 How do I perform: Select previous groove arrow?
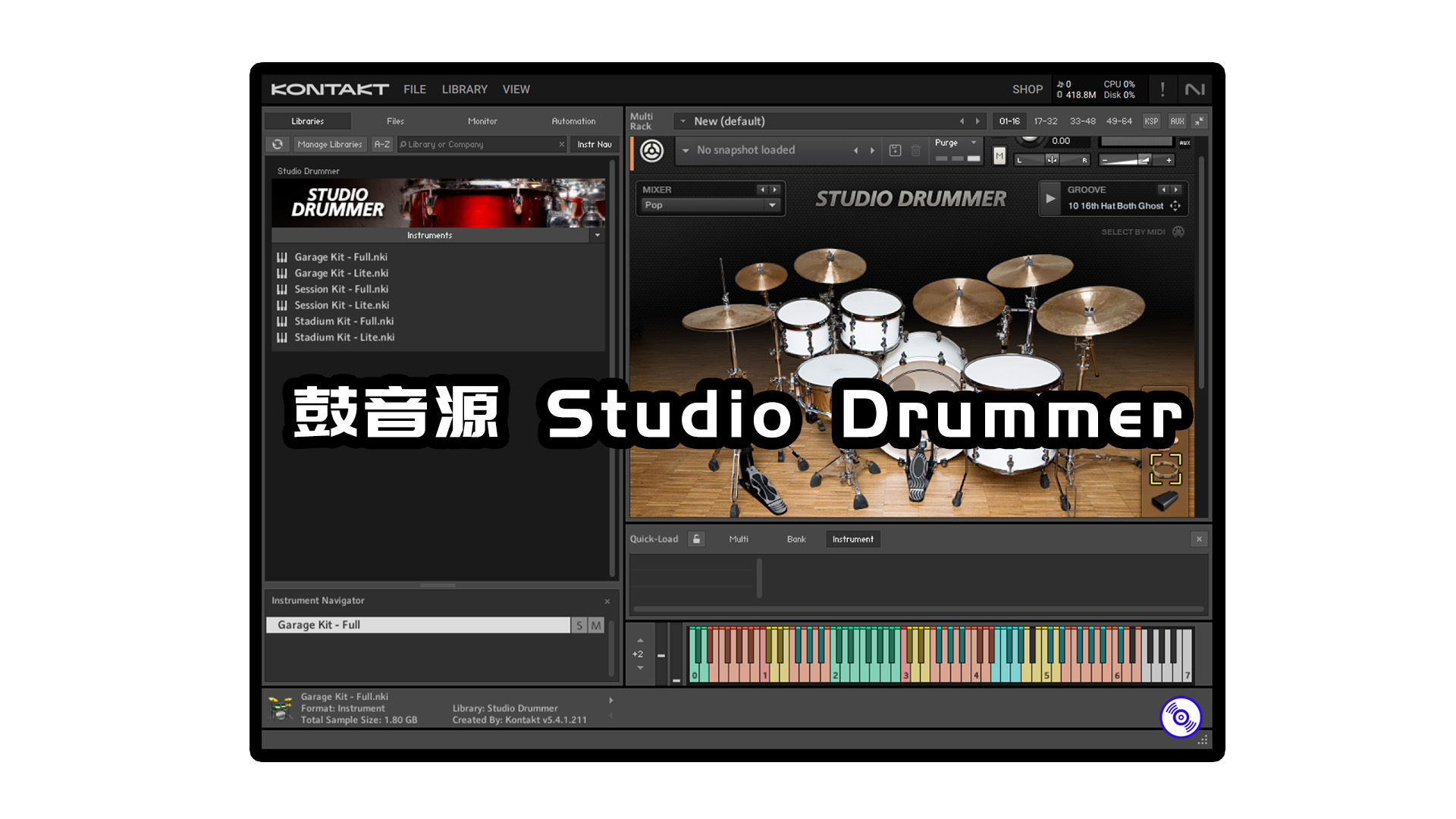click(x=1163, y=190)
